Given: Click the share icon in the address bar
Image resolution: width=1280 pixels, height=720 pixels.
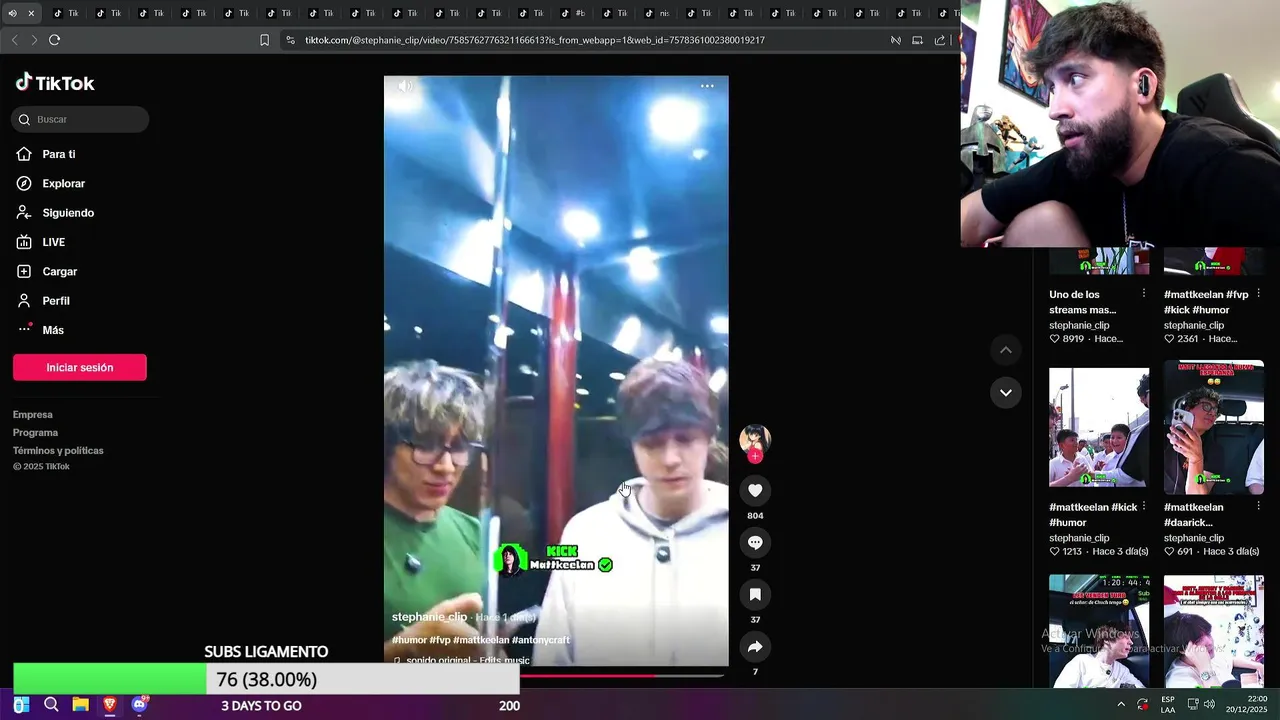Looking at the screenshot, I should tap(939, 40).
